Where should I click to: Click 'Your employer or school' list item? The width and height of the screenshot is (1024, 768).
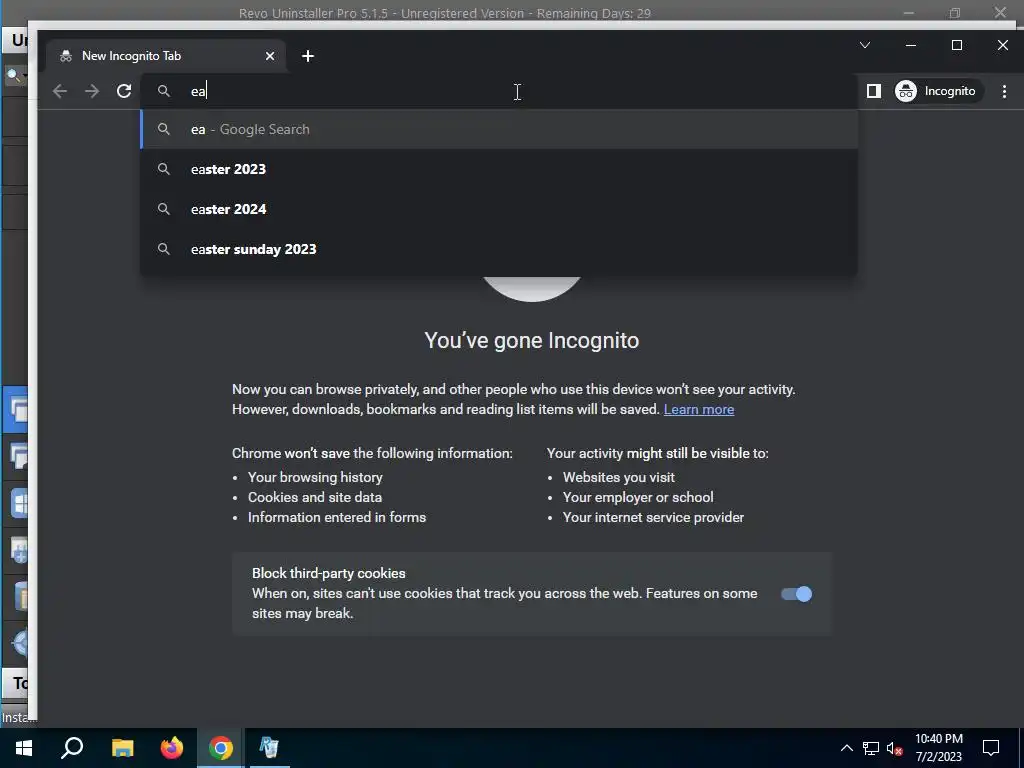638,498
